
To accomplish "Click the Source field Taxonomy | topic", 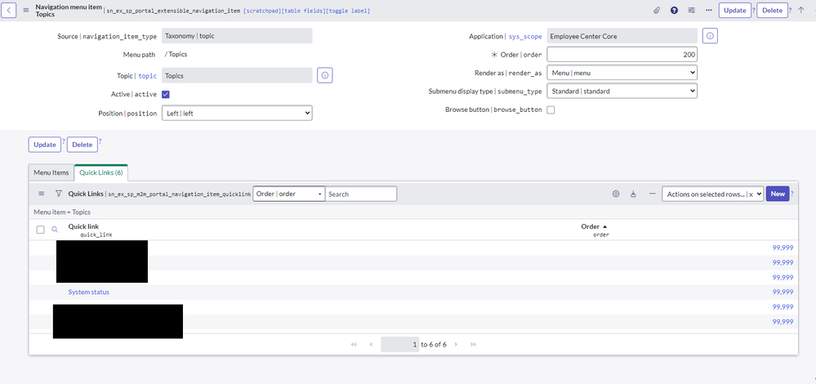I will 237,36.
